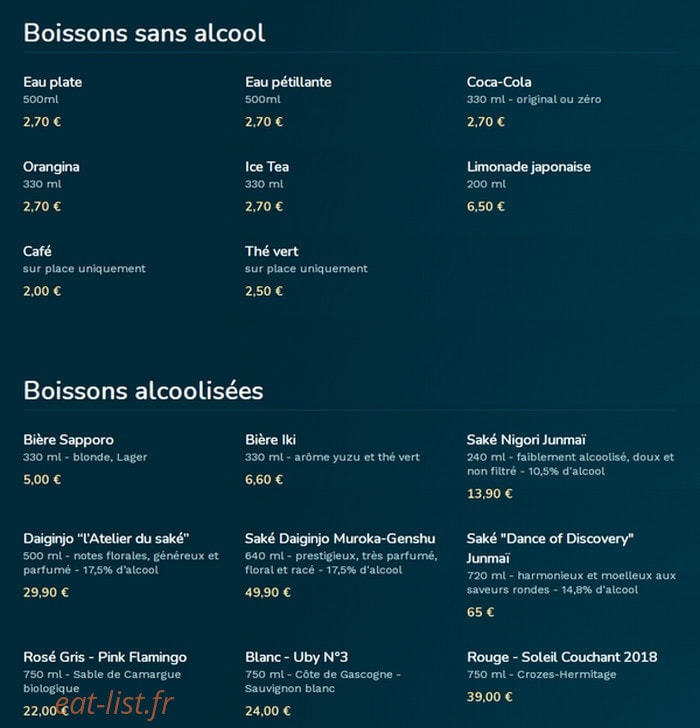Choose the Thé vert item
Viewport: 700px width, 728px height.
coord(272,251)
